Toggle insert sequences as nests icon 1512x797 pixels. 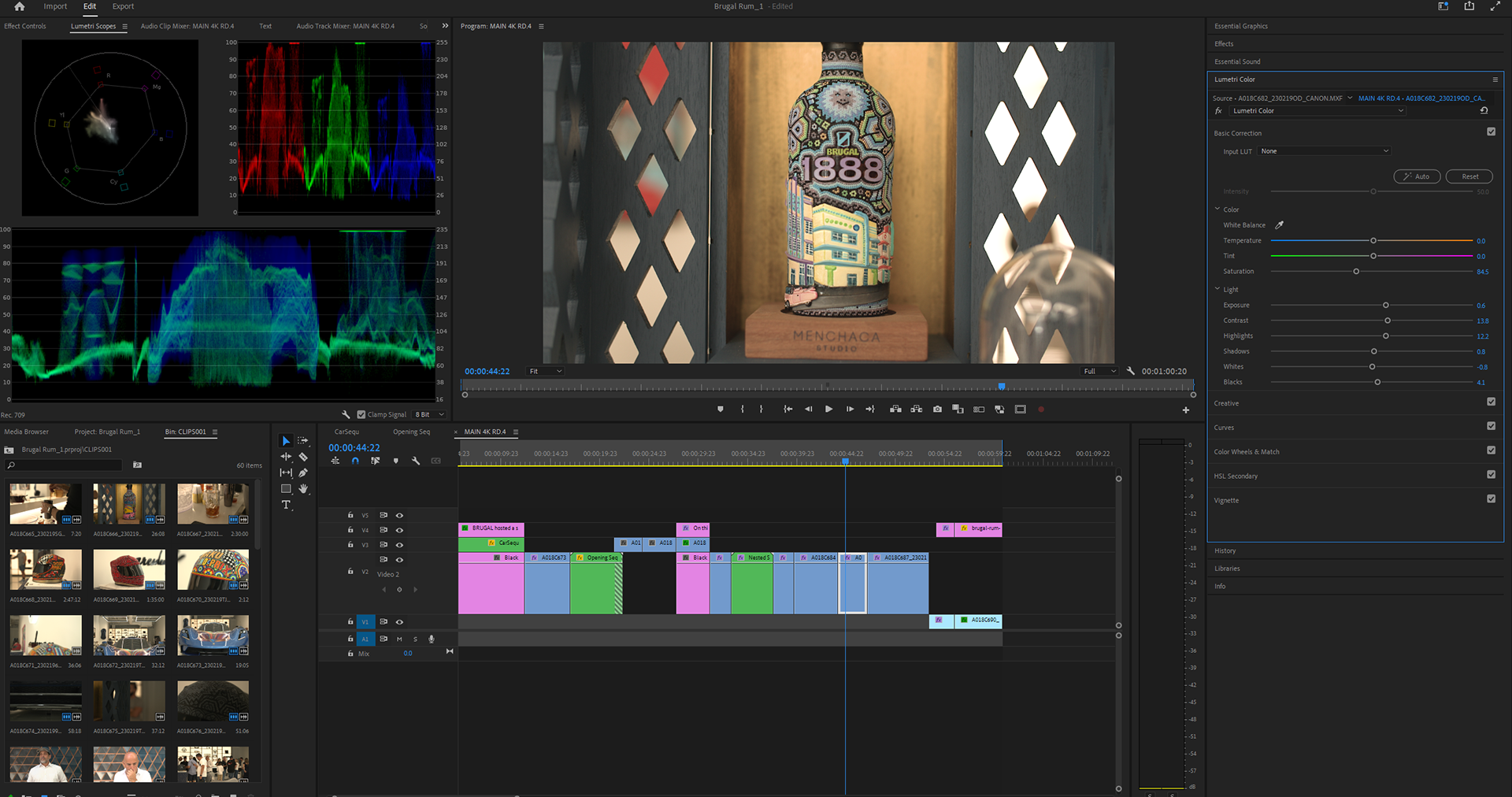335,461
